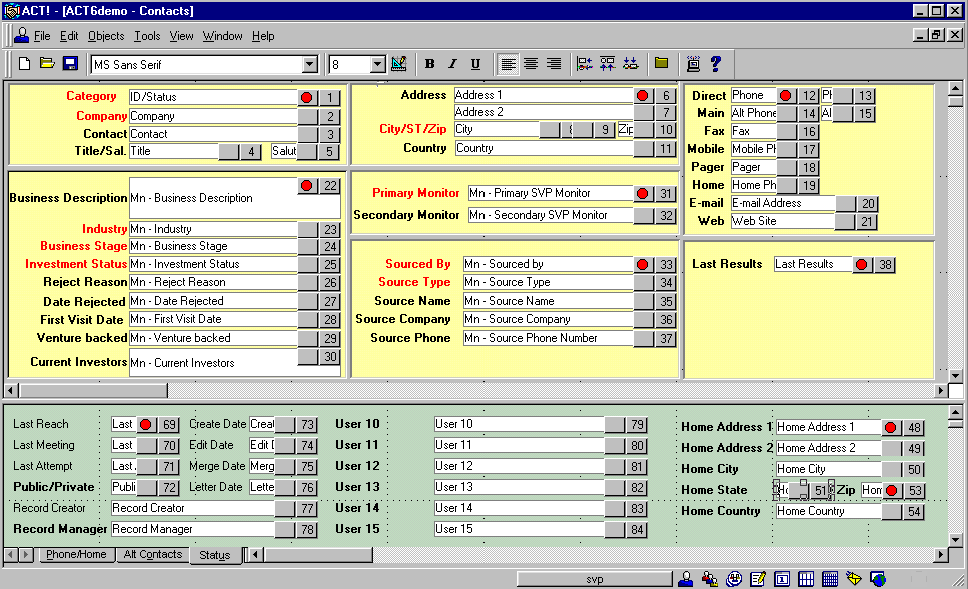Toggle red stop marker on Primary SVP Monitor
The image size is (968, 589).
click(x=643, y=194)
